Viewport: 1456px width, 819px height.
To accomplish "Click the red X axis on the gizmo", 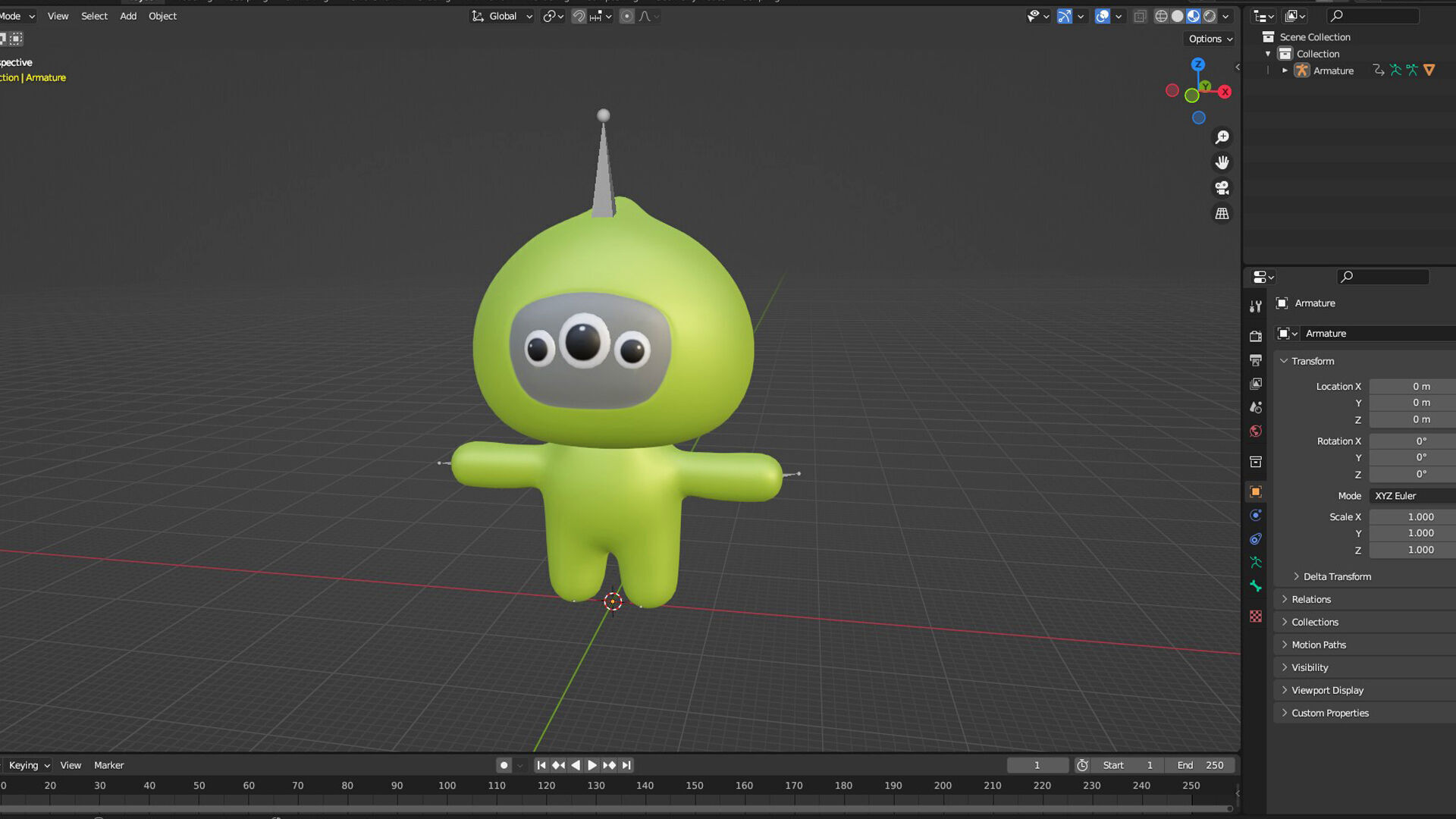I will 1225,92.
